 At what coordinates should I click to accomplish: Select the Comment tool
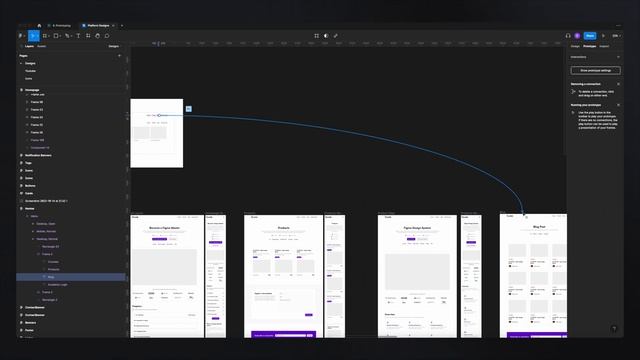[x=107, y=36]
